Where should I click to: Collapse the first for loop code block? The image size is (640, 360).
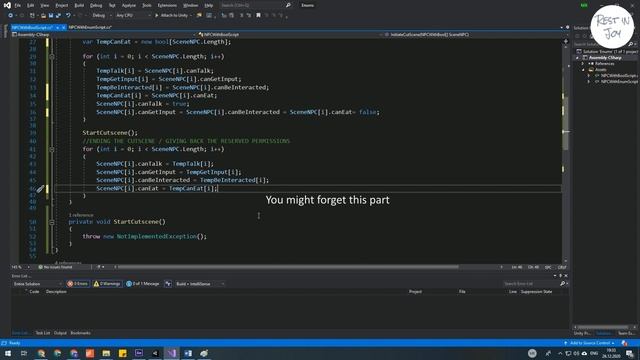(52, 57)
